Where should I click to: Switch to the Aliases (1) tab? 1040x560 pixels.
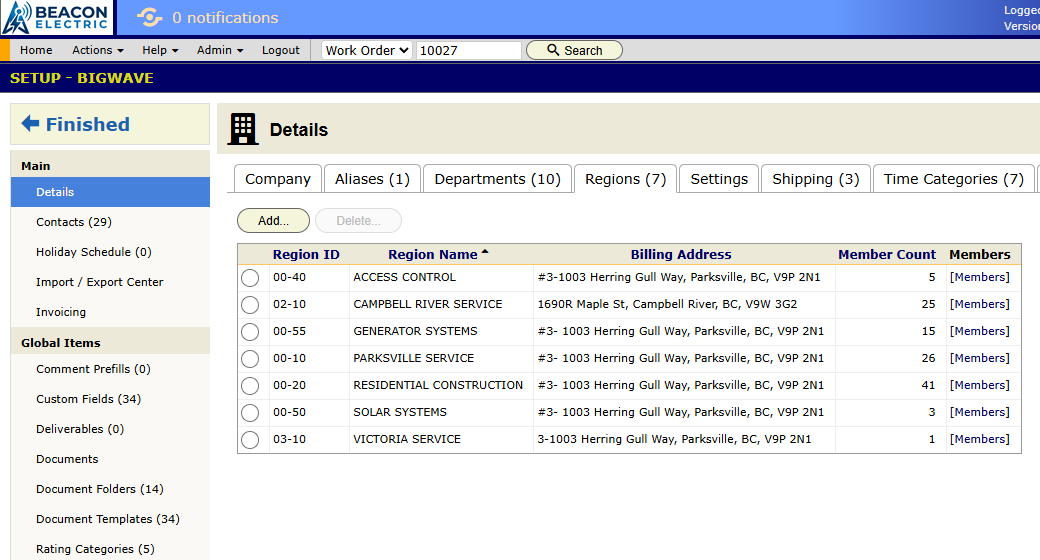pyautogui.click(x=372, y=179)
